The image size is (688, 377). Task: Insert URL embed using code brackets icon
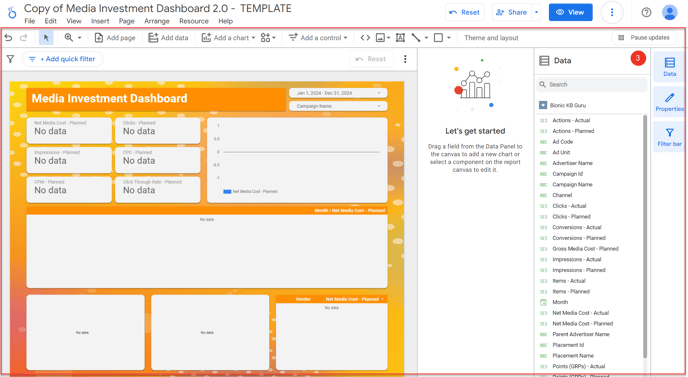tap(365, 38)
